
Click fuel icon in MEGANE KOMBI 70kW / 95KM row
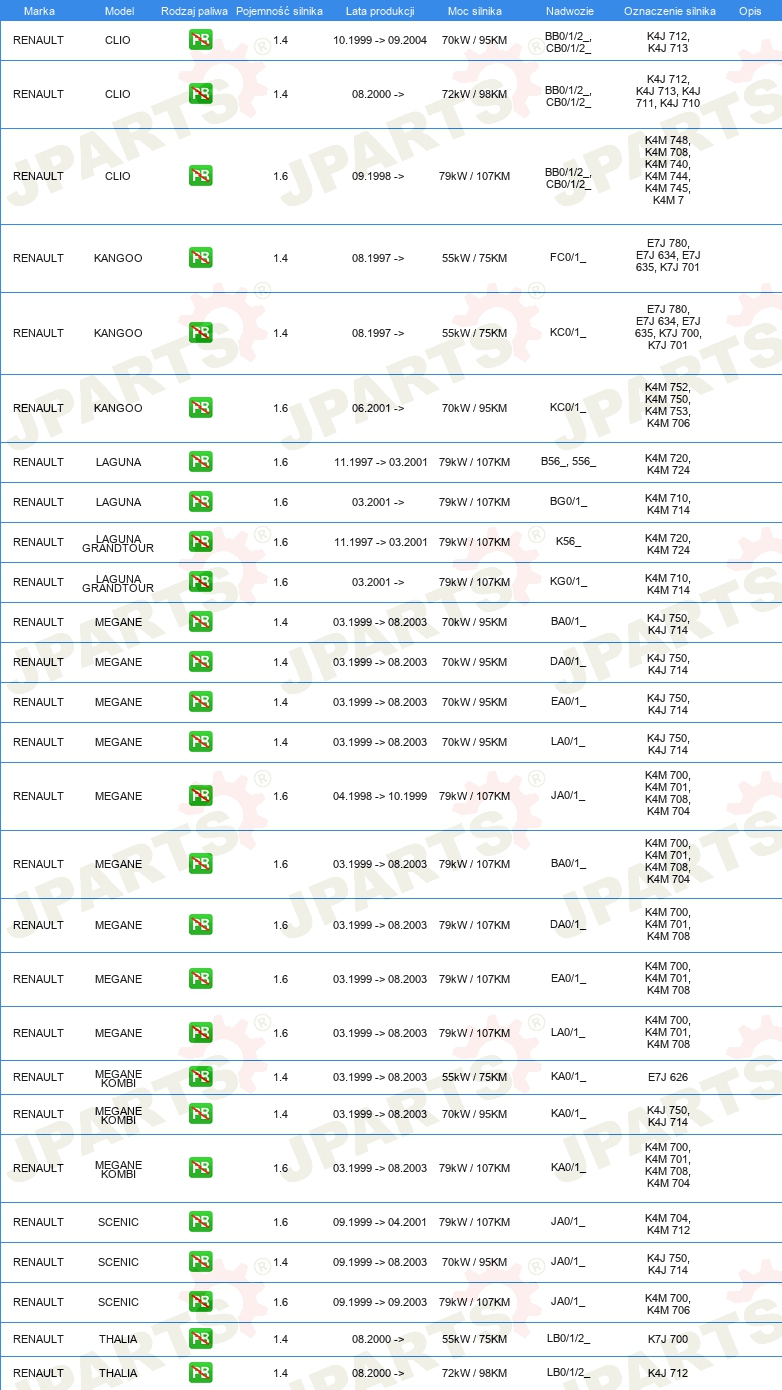[x=200, y=1114]
